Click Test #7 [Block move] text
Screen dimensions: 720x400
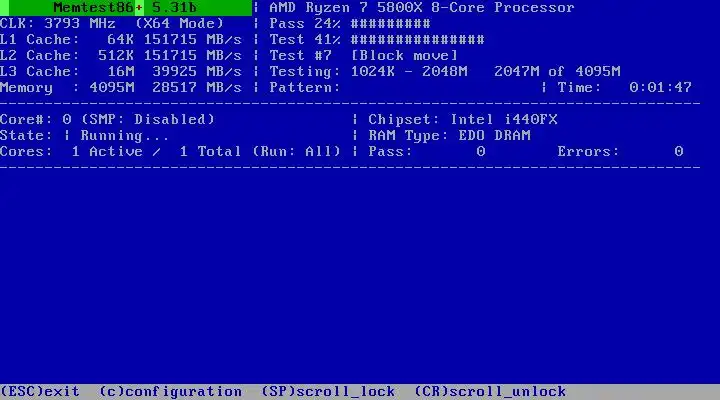pos(364,56)
